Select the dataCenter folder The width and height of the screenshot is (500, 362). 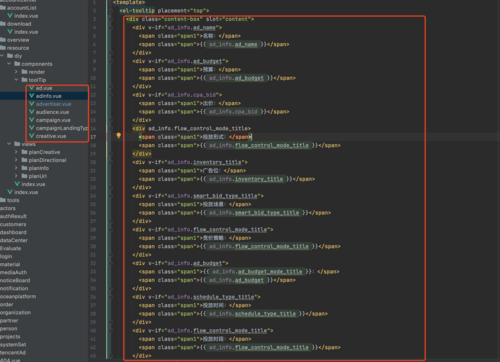coord(14,240)
